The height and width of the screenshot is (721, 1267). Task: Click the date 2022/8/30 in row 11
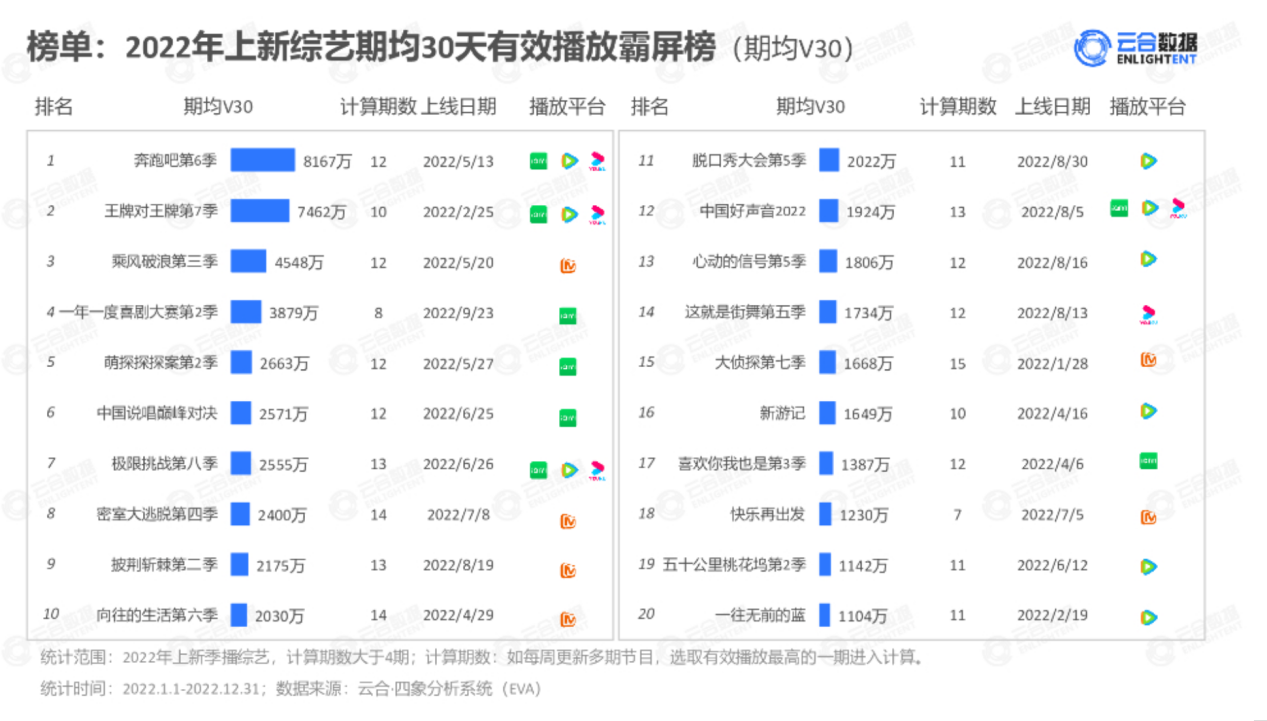pos(1052,161)
